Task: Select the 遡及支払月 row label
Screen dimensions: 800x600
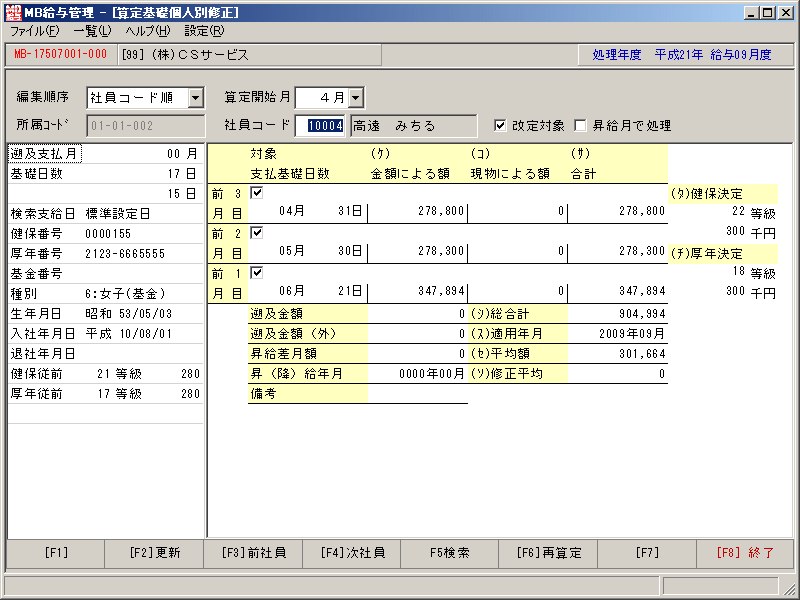Action: [x=44, y=154]
